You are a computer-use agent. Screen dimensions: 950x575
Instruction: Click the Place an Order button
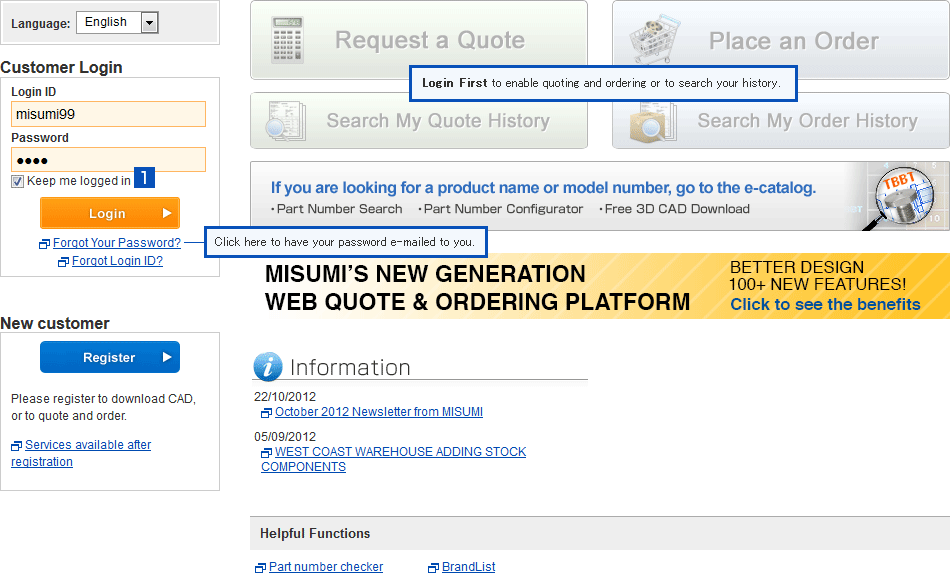pos(781,40)
